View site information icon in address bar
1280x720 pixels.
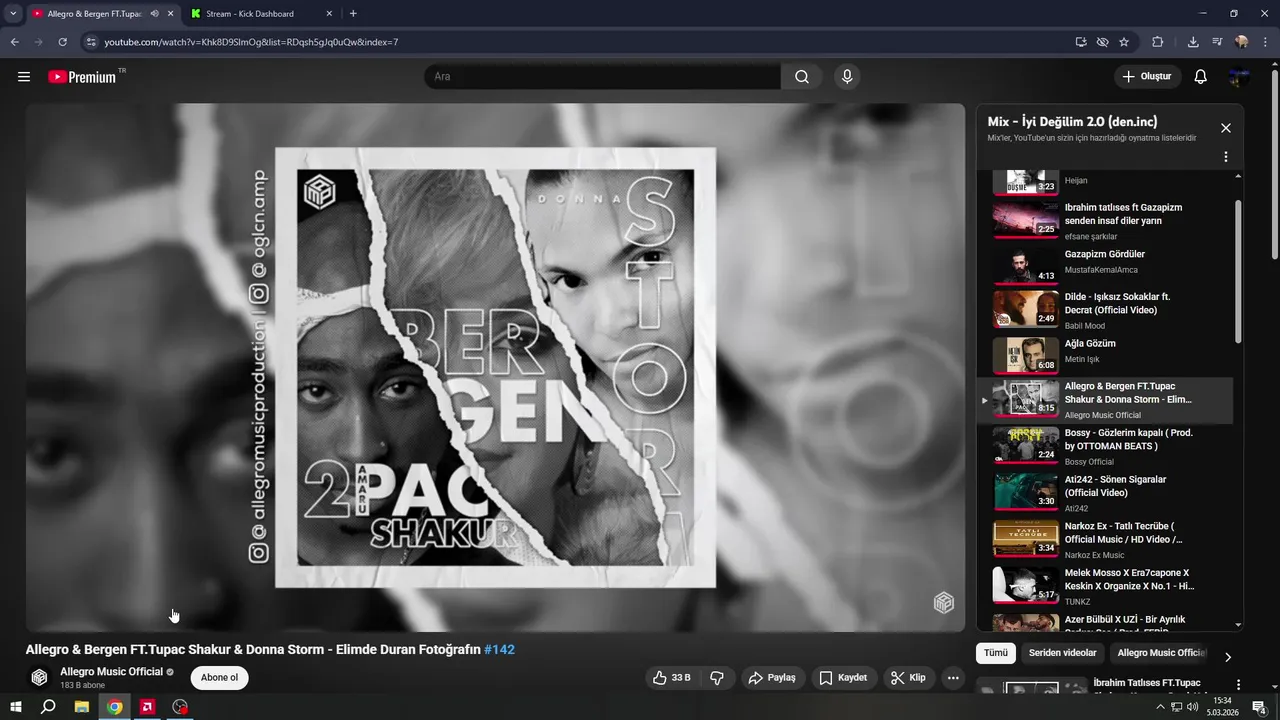[91, 42]
